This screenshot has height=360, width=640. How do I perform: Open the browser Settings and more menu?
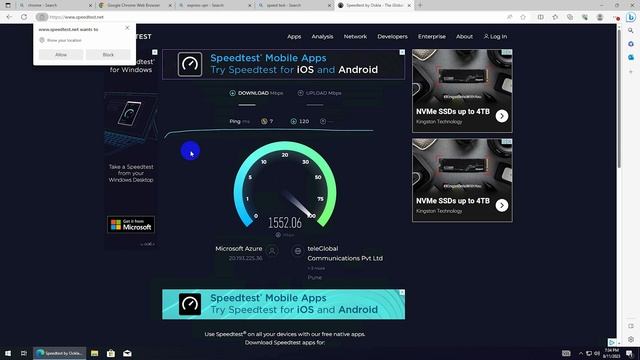[616, 17]
